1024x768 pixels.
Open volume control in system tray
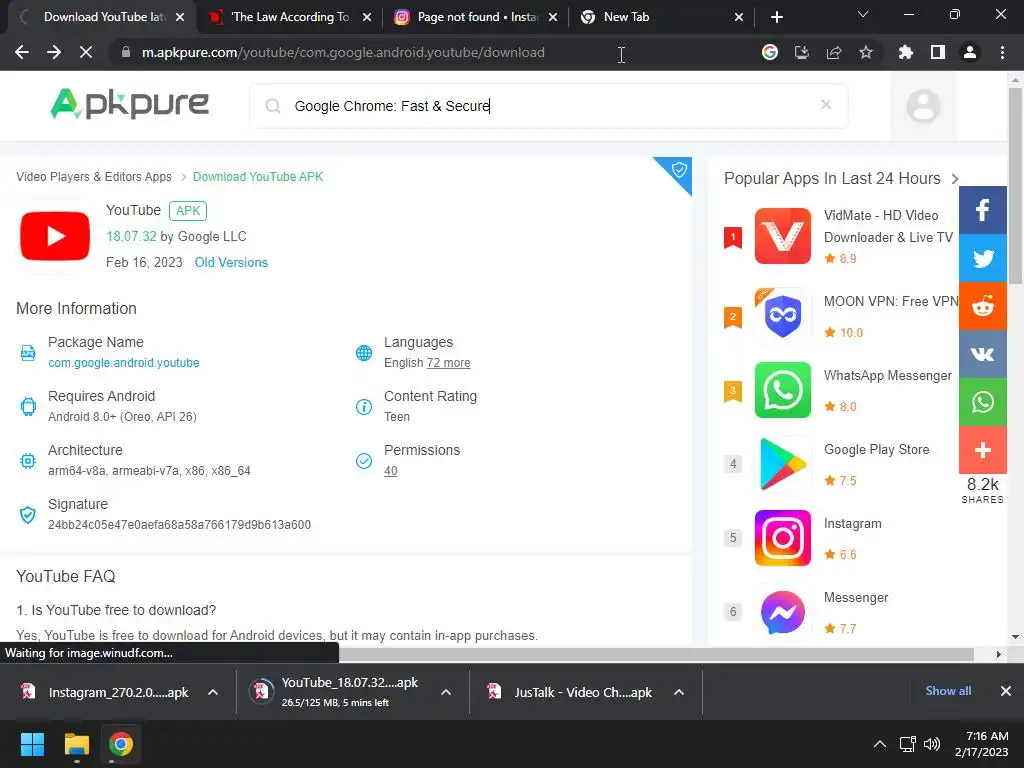pos(932,744)
